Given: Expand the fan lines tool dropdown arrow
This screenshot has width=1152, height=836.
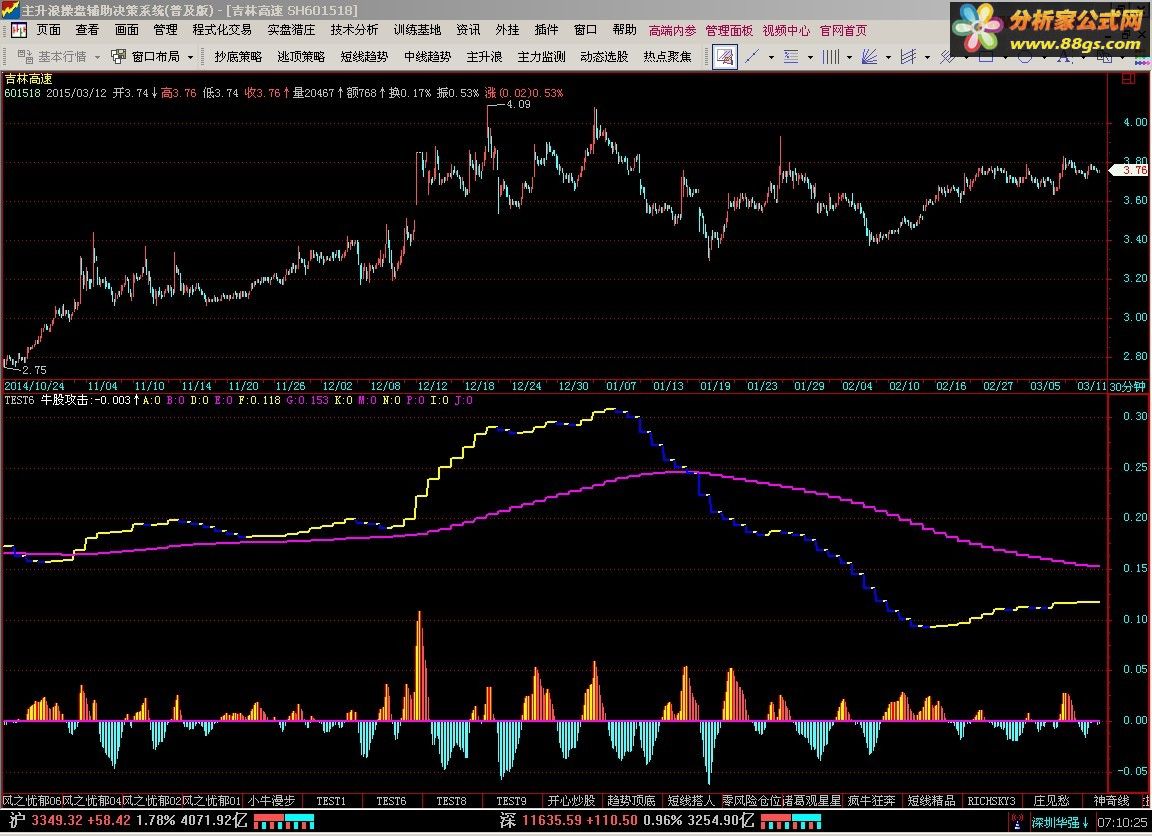Looking at the screenshot, I should coord(888,57).
